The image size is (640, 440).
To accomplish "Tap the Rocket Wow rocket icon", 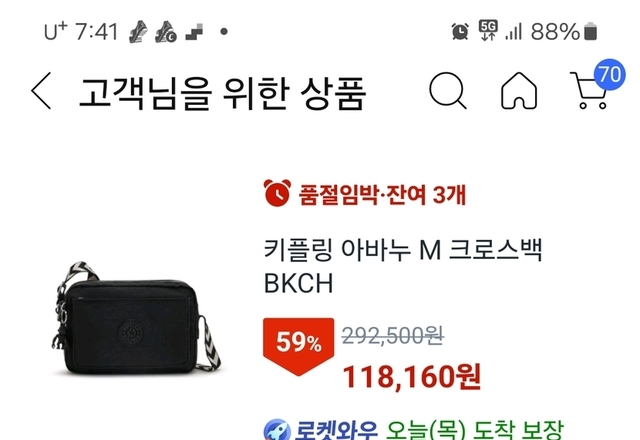I will (277, 431).
